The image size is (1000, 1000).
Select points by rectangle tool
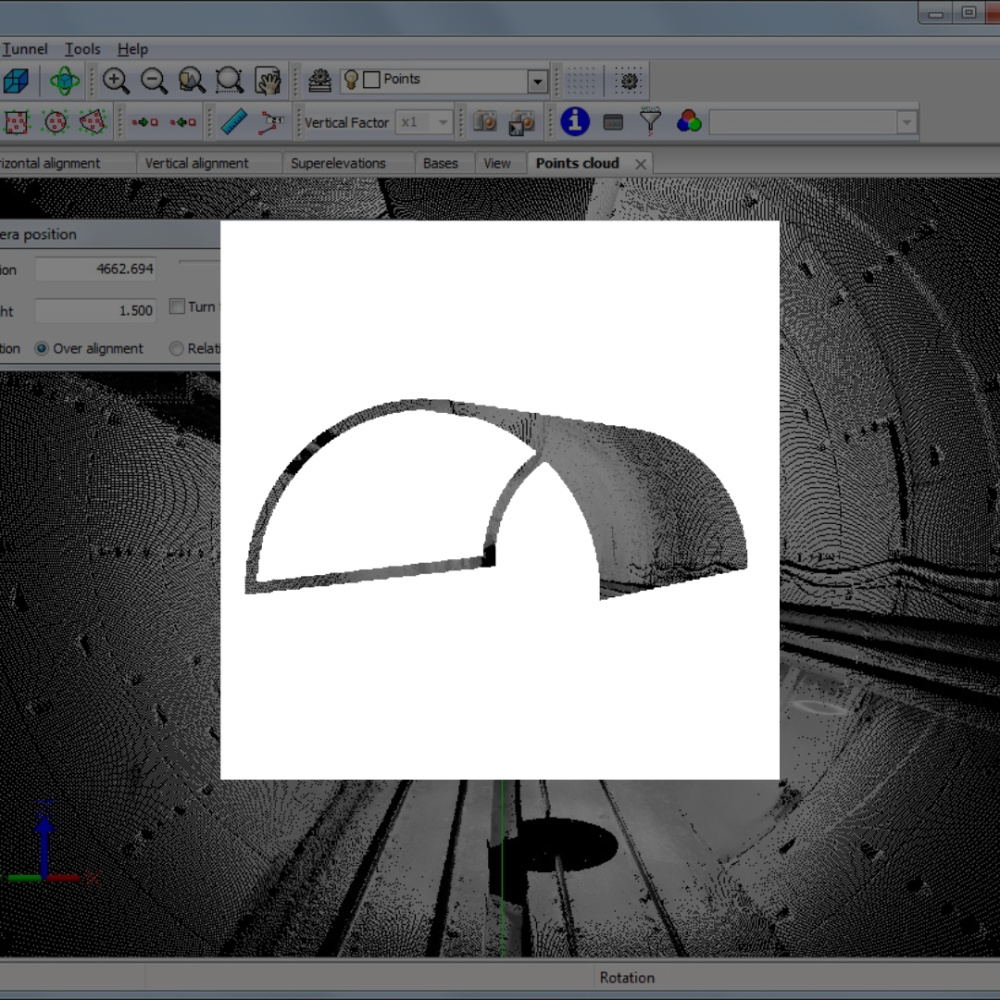click(x=17, y=122)
